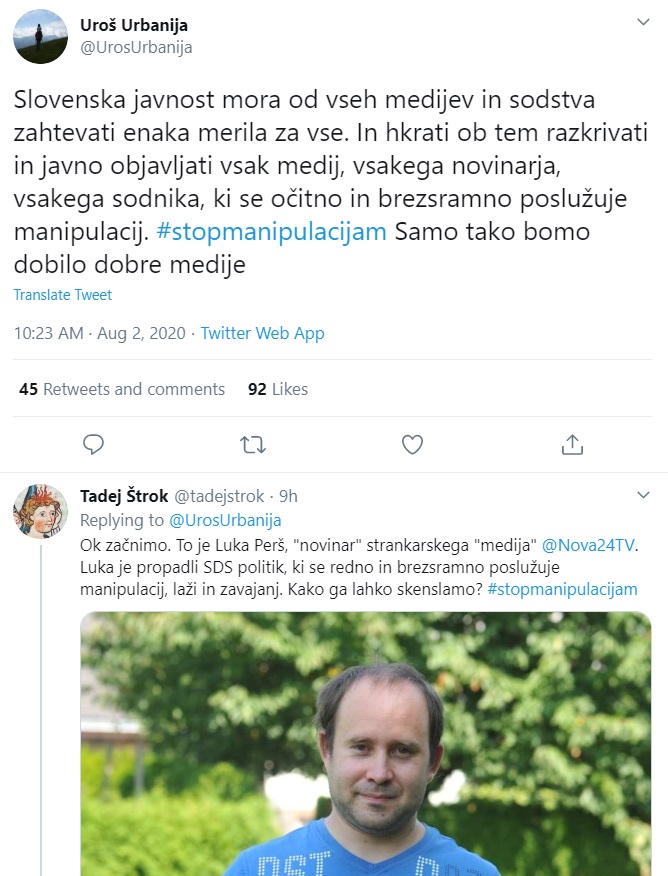
Task: Open the @Nova24TV mention in the reply
Action: (589, 546)
